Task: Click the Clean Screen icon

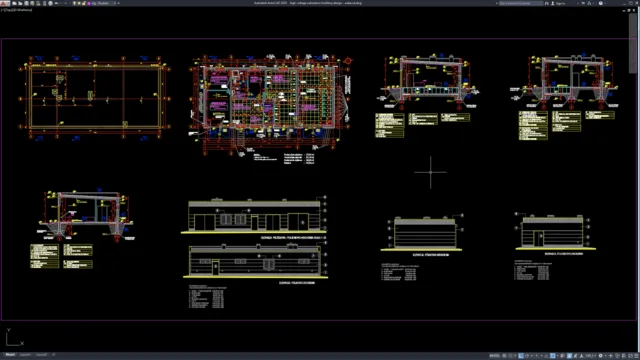Action: click(x=630, y=356)
